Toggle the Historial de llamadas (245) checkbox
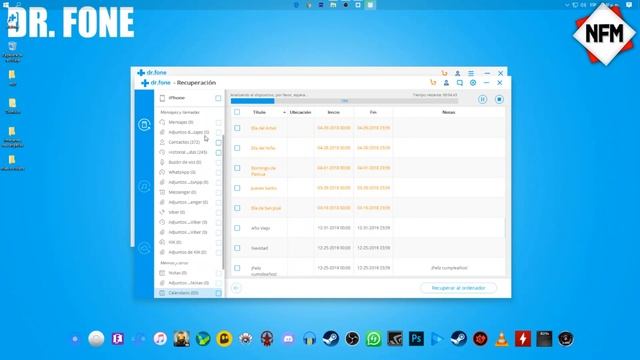This screenshot has width=640, height=360. pos(218,152)
